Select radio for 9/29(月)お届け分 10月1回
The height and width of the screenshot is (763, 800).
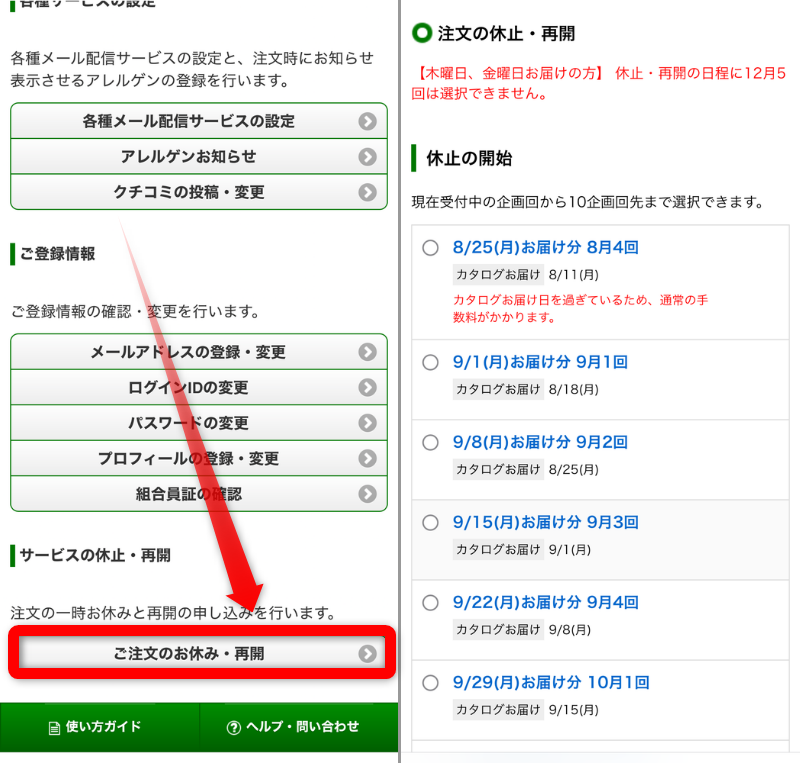[x=430, y=683]
